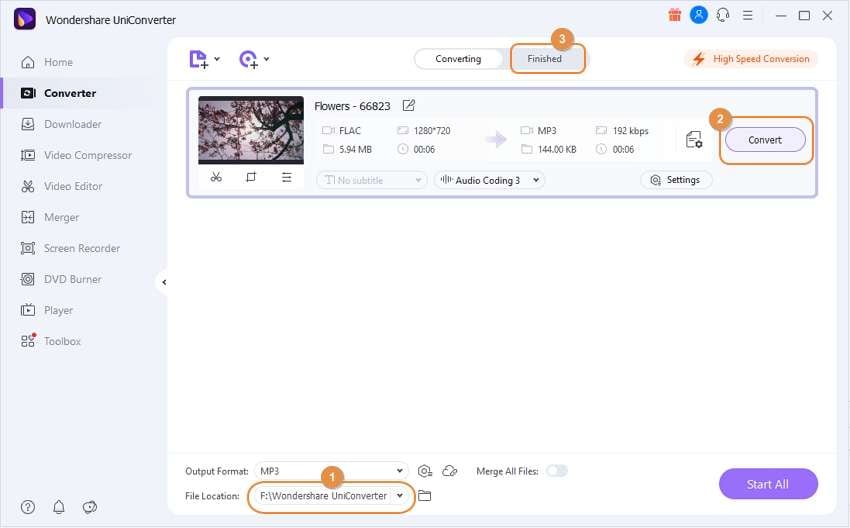Open the File Location path dropdown
This screenshot has height=528, width=850.
pos(331,496)
